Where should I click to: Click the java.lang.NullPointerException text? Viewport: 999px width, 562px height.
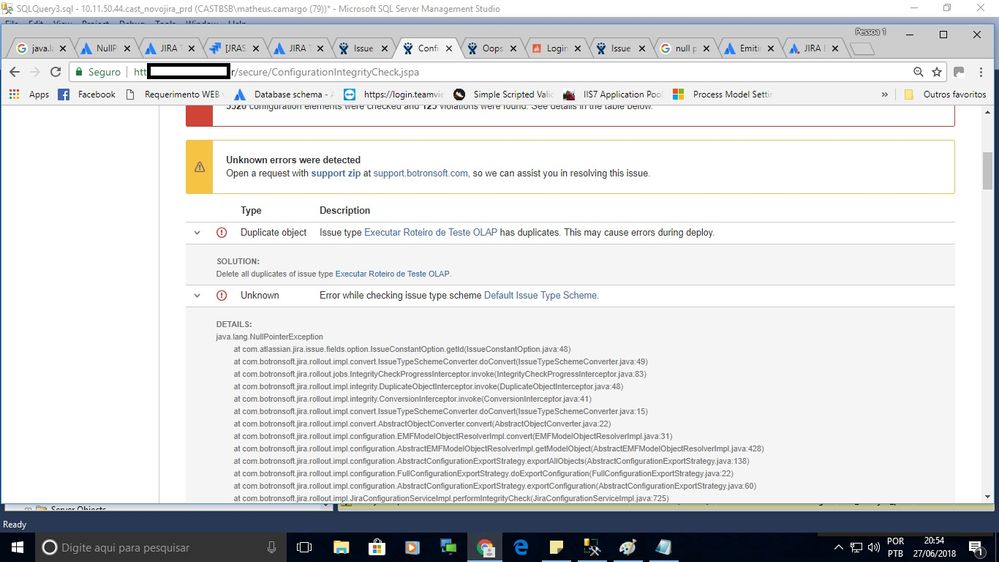point(270,336)
